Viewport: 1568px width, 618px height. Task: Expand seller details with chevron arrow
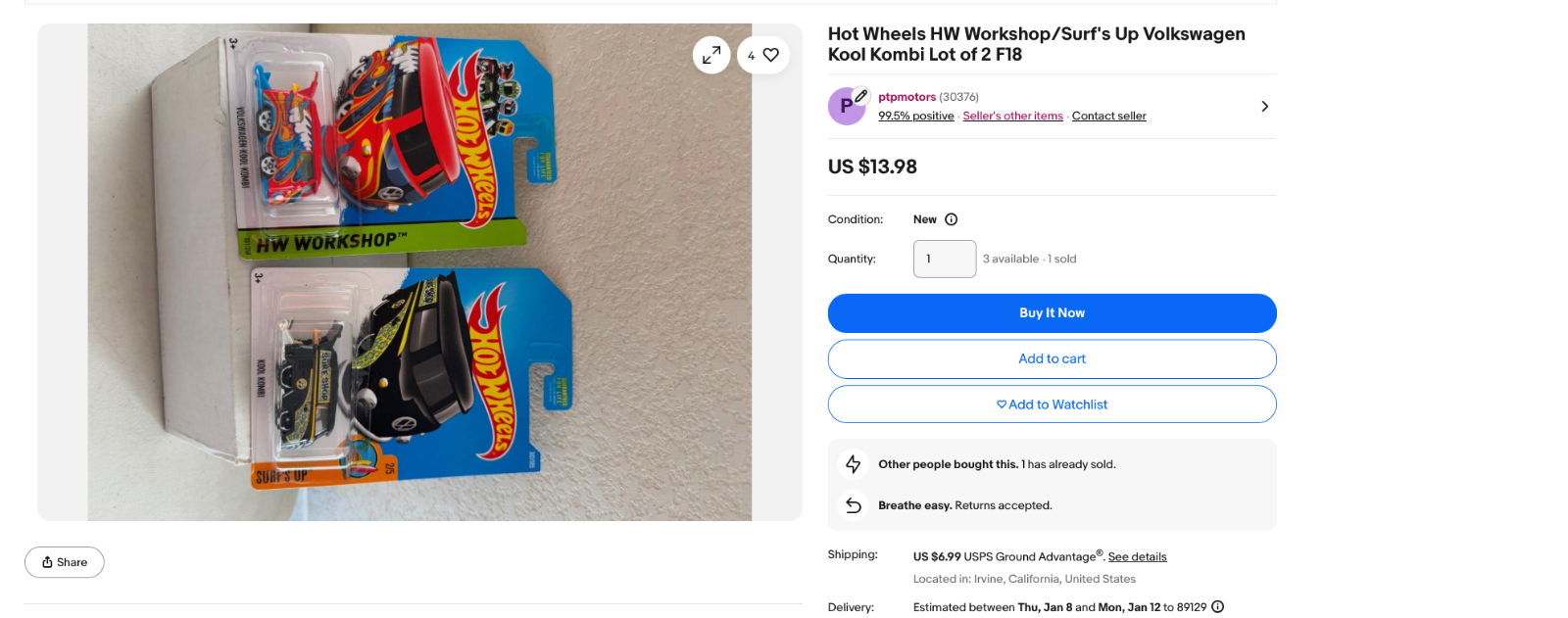(1264, 107)
